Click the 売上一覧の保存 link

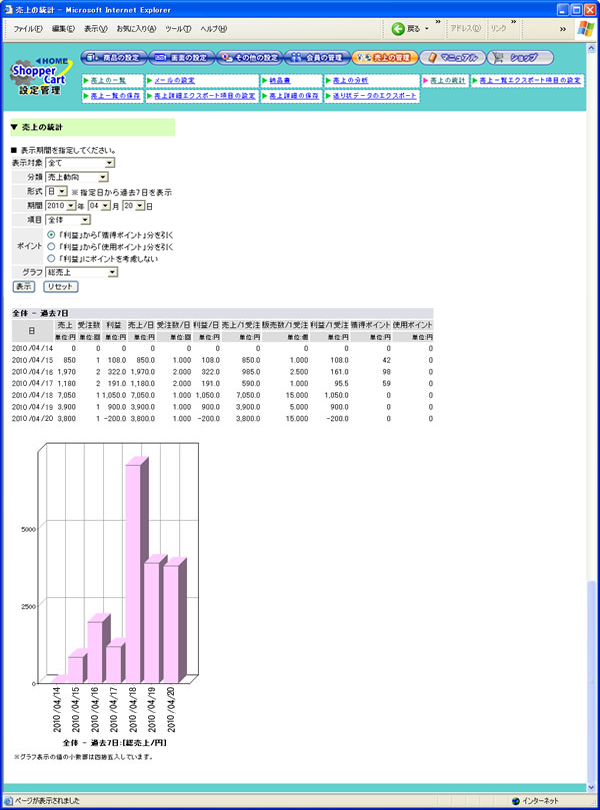[x=115, y=96]
